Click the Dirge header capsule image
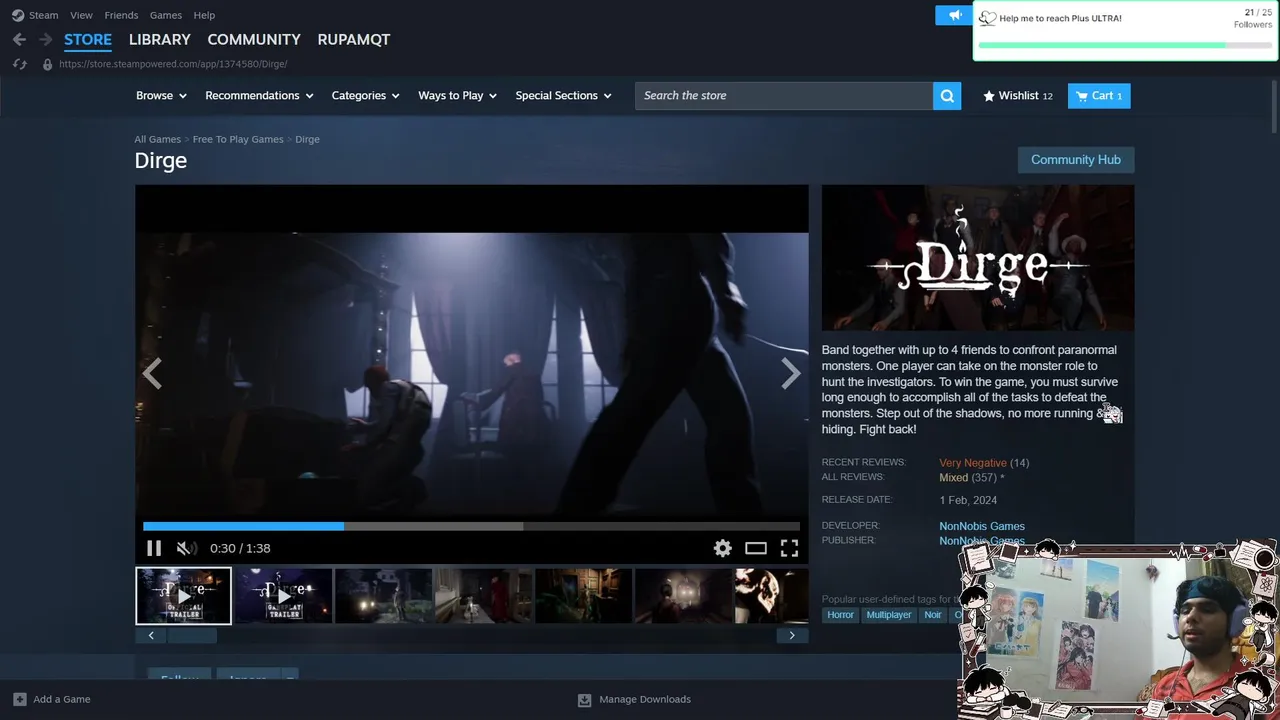This screenshot has height=720, width=1280. coord(978,258)
